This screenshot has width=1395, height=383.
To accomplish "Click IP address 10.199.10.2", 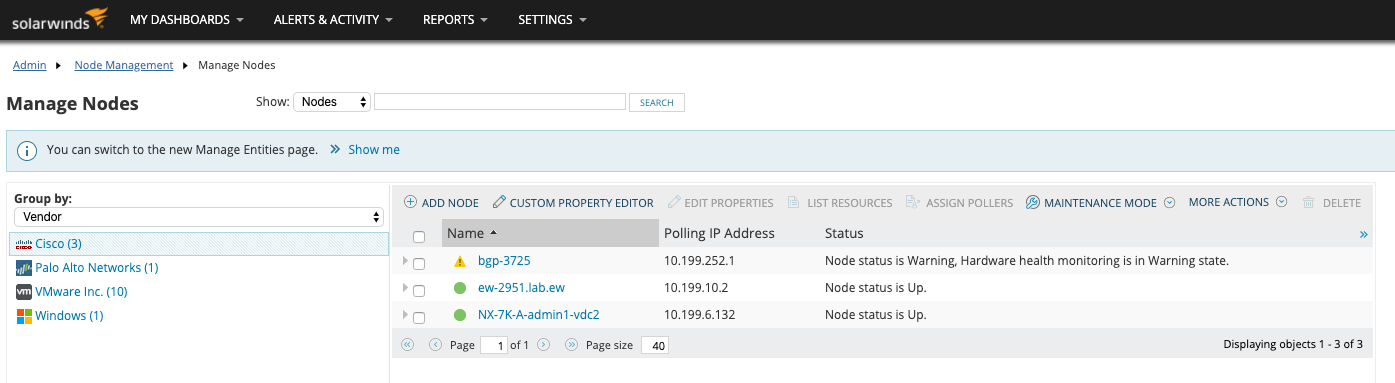I will [x=696, y=288].
